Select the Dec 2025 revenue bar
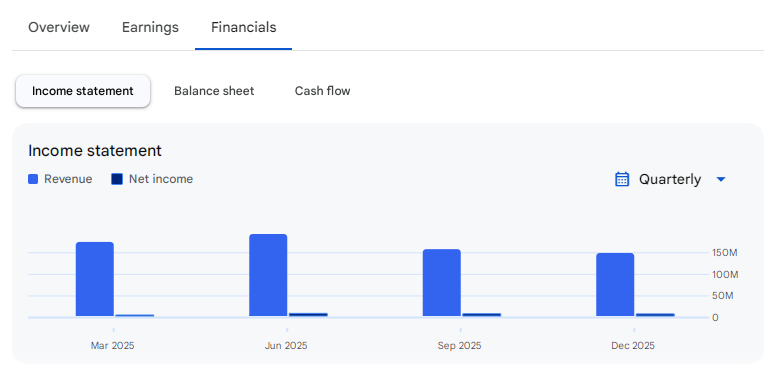Screen dimensions: 777x374 tap(615, 285)
